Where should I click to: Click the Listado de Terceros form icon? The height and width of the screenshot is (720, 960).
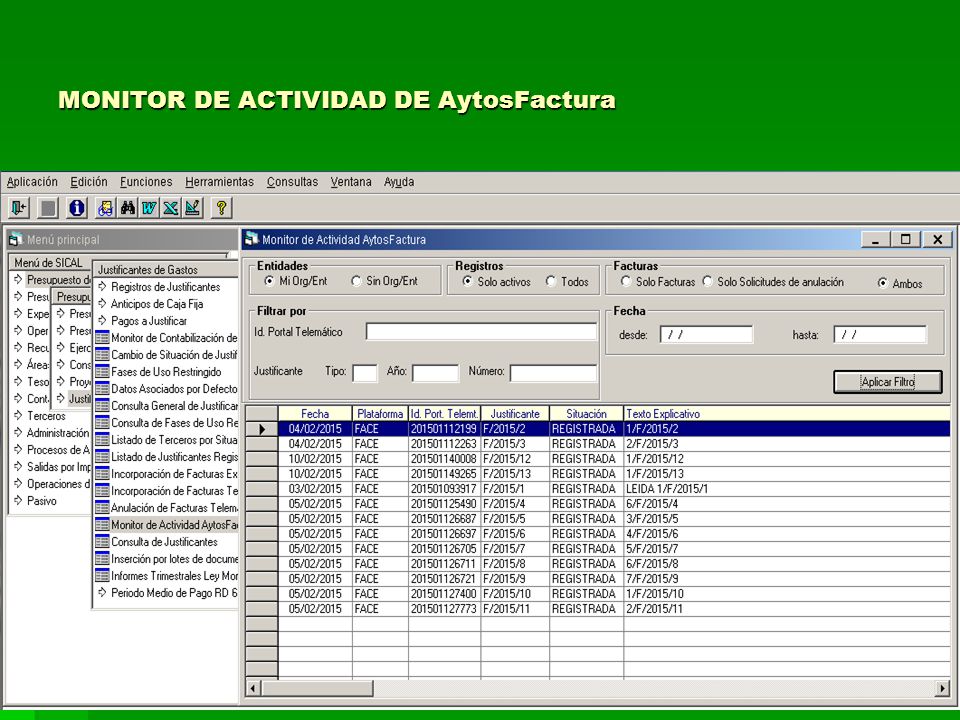[x=102, y=440]
